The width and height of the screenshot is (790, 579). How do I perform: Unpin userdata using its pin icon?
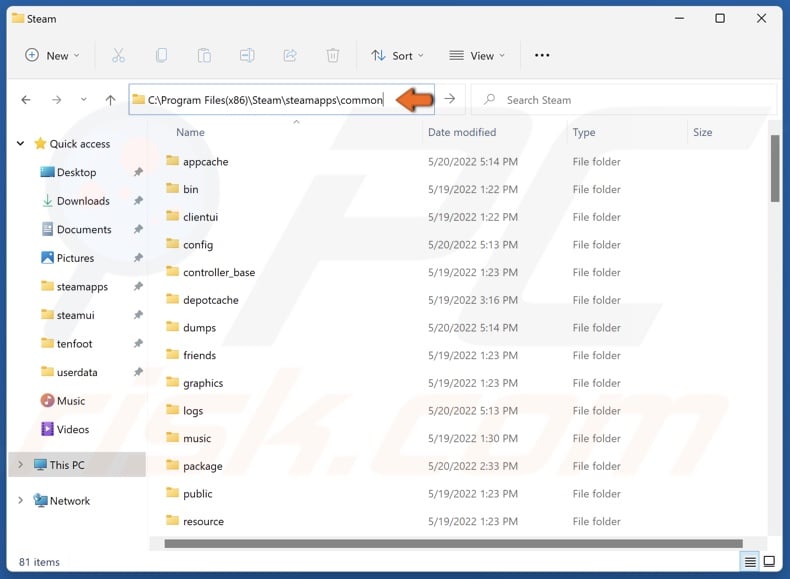[x=138, y=372]
